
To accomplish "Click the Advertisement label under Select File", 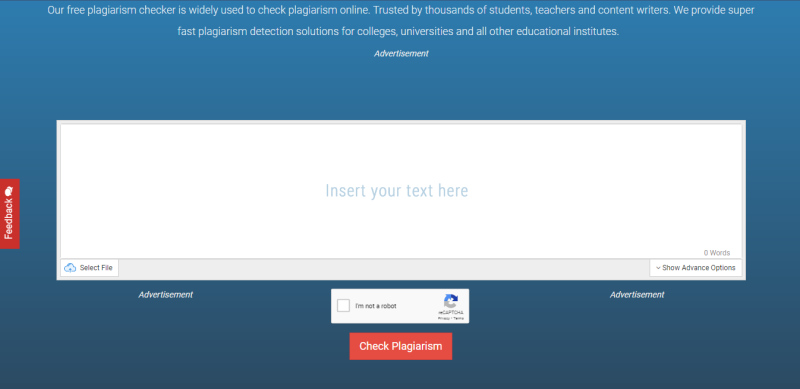I will 165,295.
